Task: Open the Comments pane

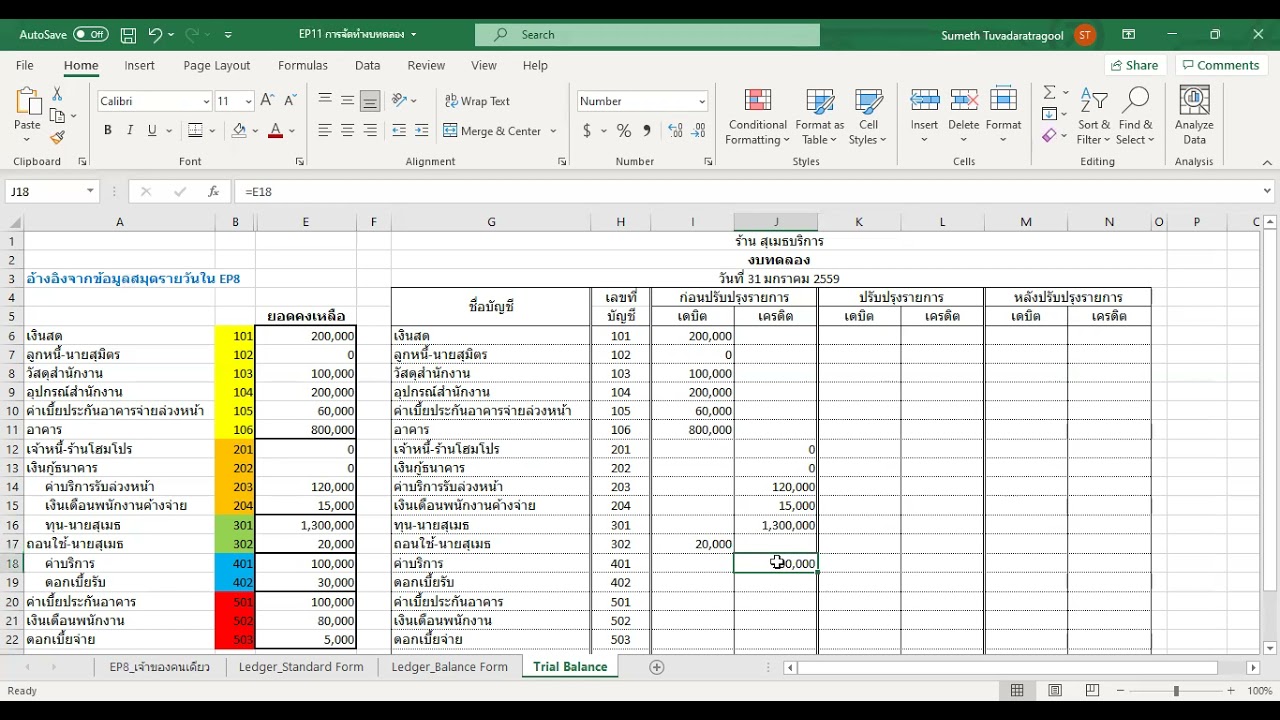Action: [1219, 65]
